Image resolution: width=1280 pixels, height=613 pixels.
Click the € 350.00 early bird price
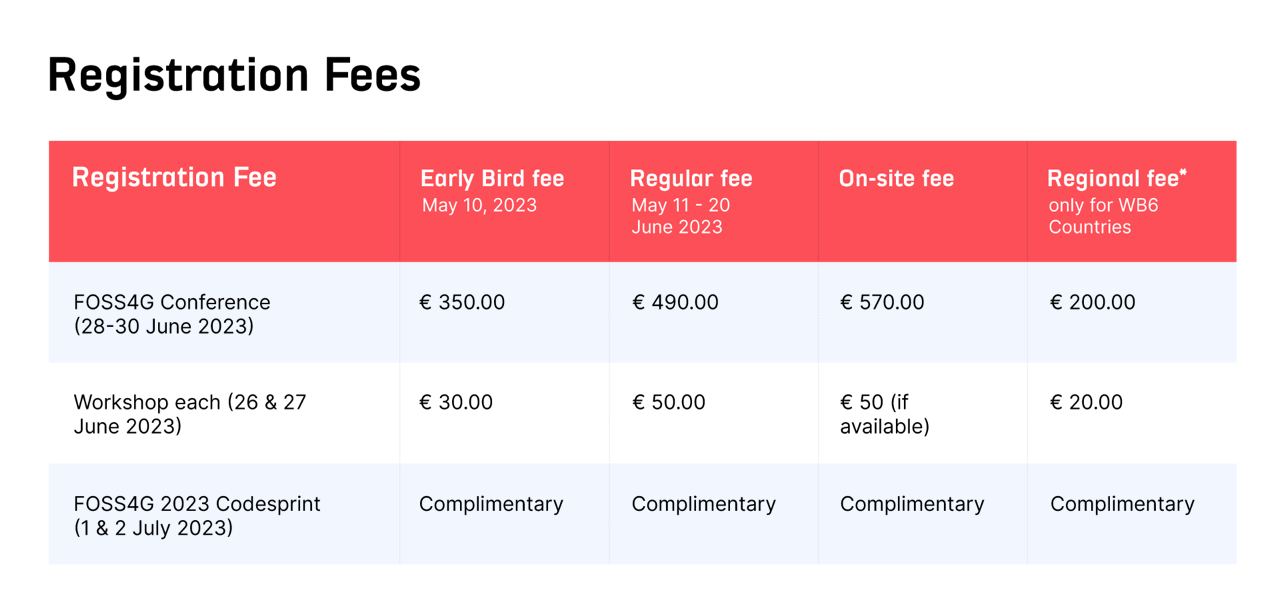[x=462, y=302]
